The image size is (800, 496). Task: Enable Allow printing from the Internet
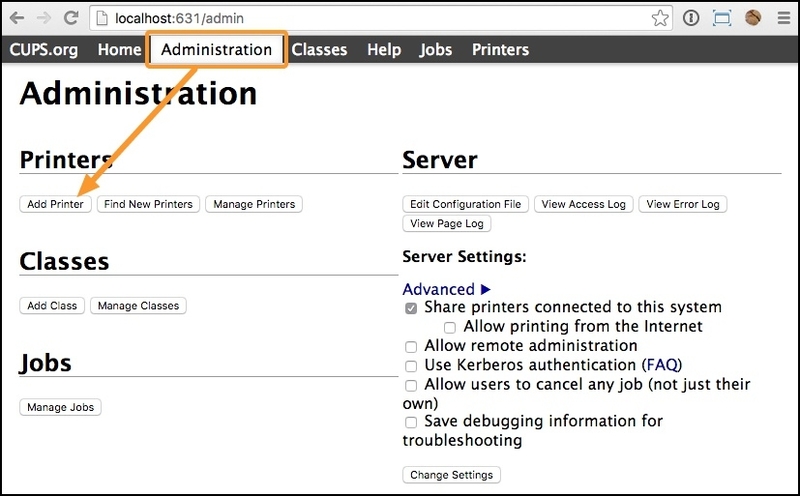click(x=450, y=327)
